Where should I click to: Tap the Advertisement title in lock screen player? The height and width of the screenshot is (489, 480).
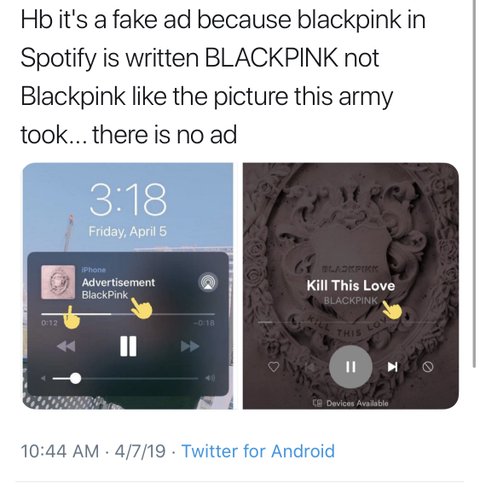tap(118, 283)
